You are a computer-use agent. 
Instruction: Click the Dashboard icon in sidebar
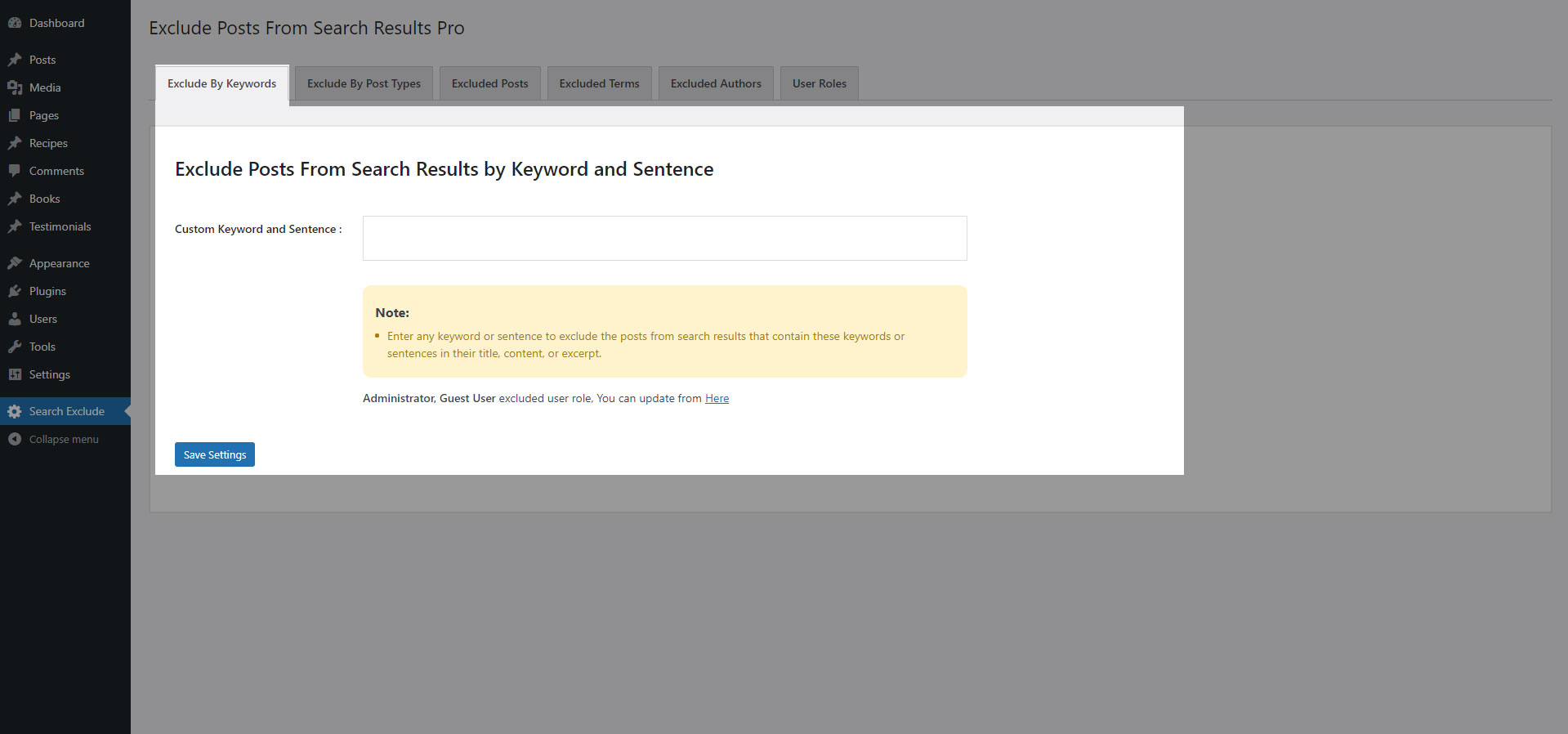15,23
